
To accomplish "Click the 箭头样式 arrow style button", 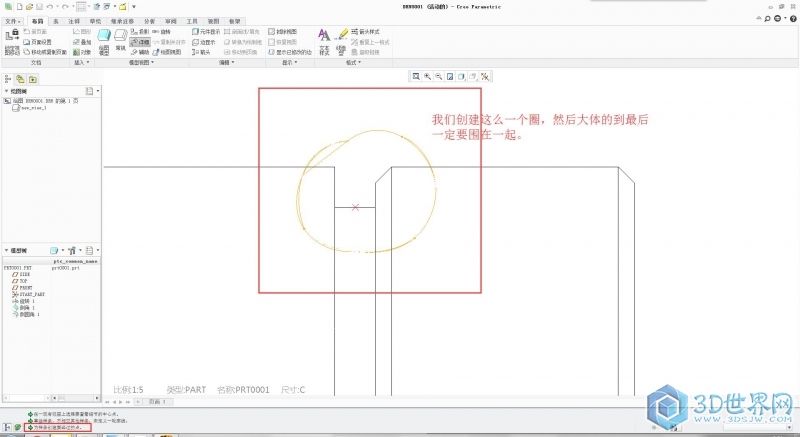I will [x=365, y=32].
